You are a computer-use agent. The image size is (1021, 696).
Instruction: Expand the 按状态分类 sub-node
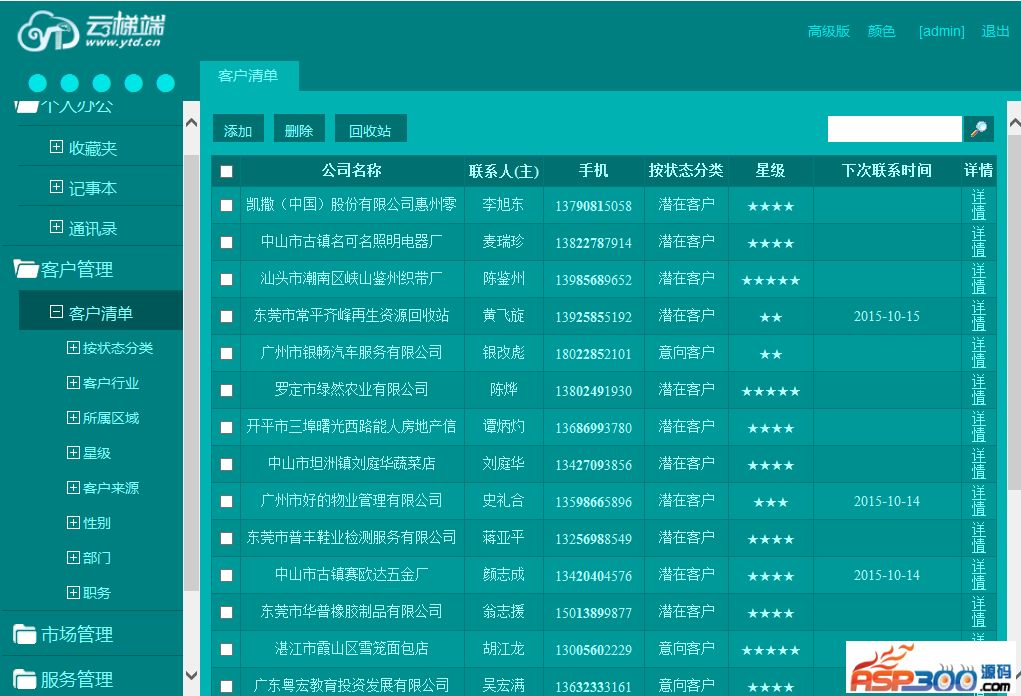[x=73, y=348]
